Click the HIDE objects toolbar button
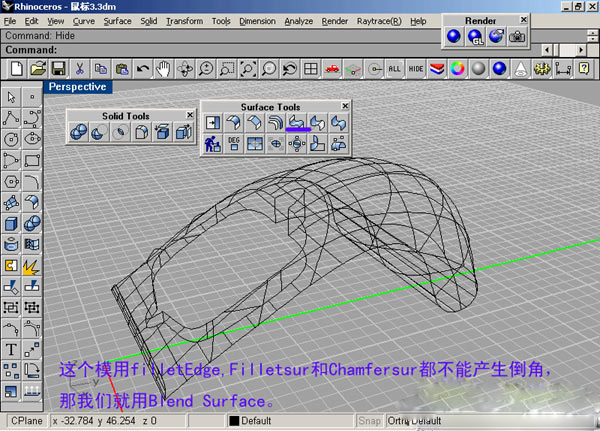This screenshot has height=431, width=600. (416, 68)
